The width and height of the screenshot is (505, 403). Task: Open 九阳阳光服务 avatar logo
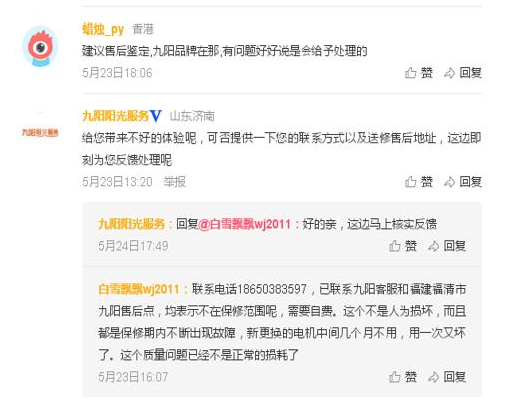tap(40, 133)
